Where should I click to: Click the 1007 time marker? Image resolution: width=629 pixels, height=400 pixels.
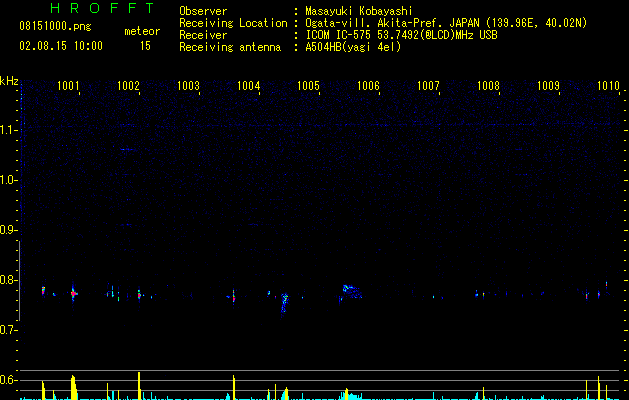point(428,86)
